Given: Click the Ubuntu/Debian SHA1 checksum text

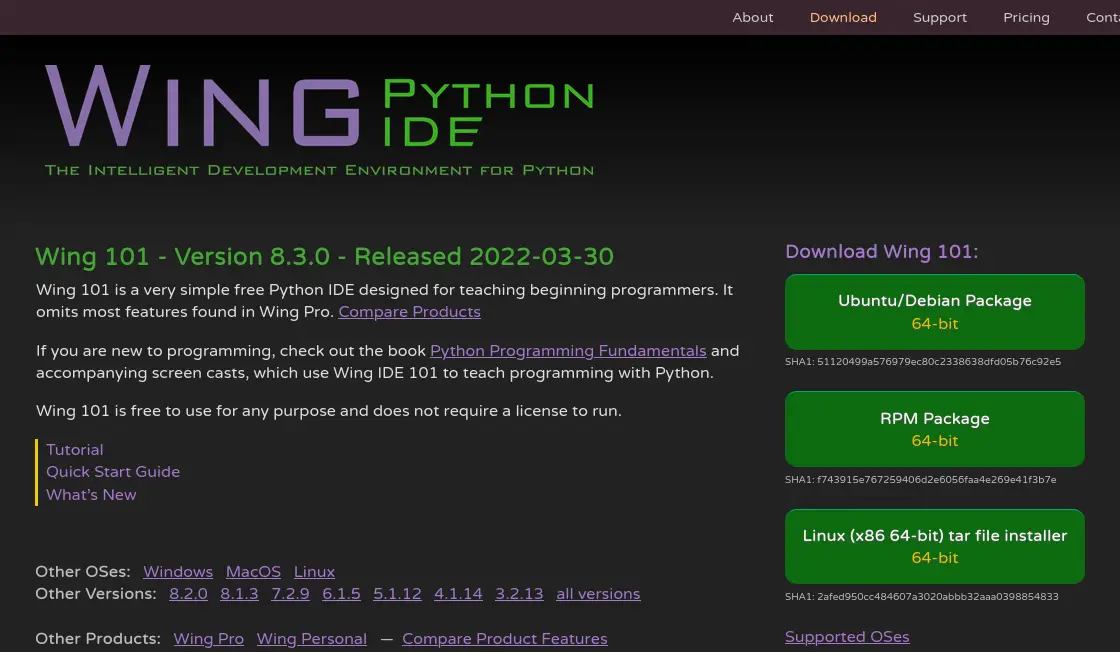Looking at the screenshot, I should (923, 362).
